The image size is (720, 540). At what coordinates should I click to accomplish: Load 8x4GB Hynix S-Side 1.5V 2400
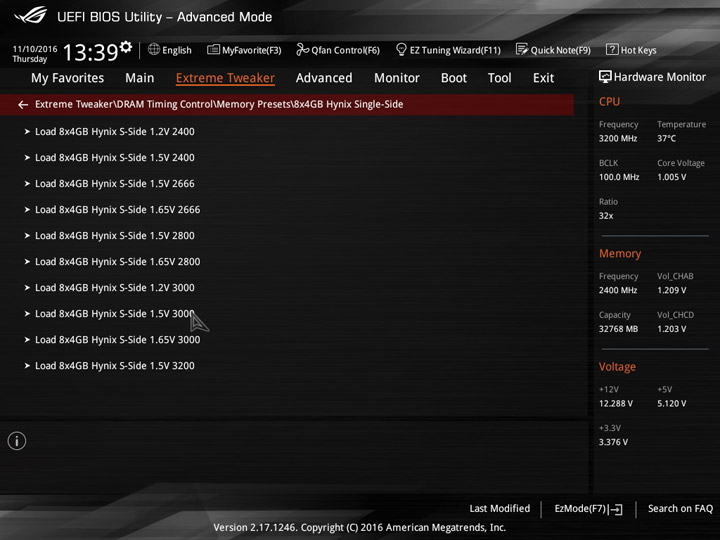[115, 158]
